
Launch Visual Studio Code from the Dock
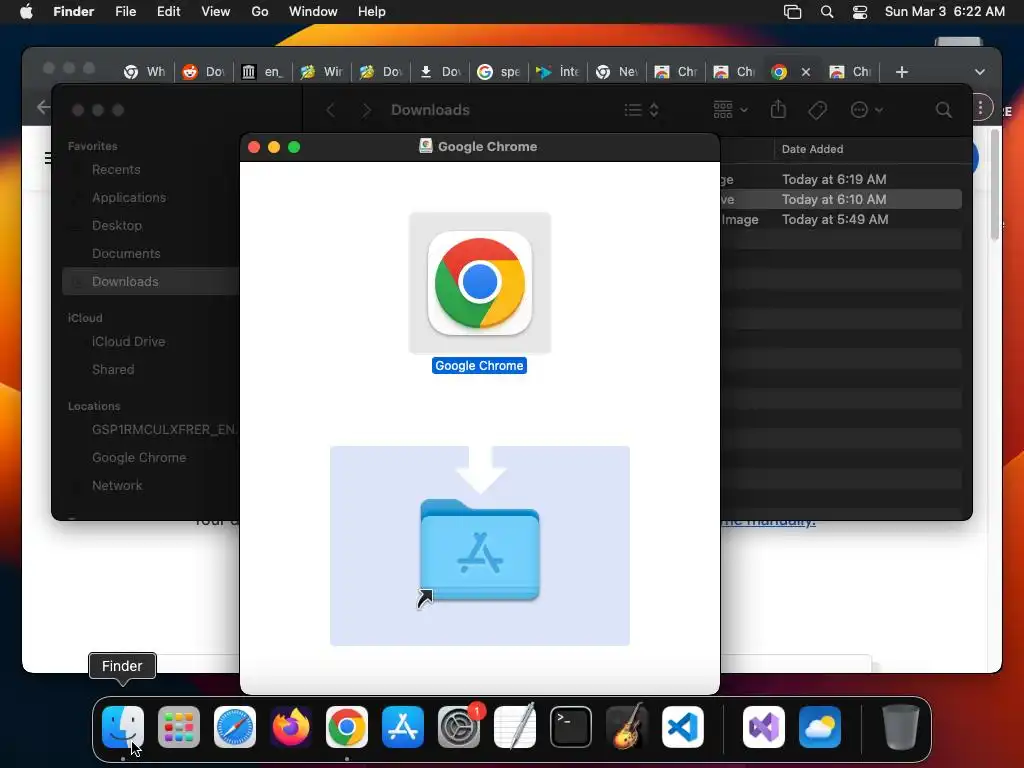682,727
